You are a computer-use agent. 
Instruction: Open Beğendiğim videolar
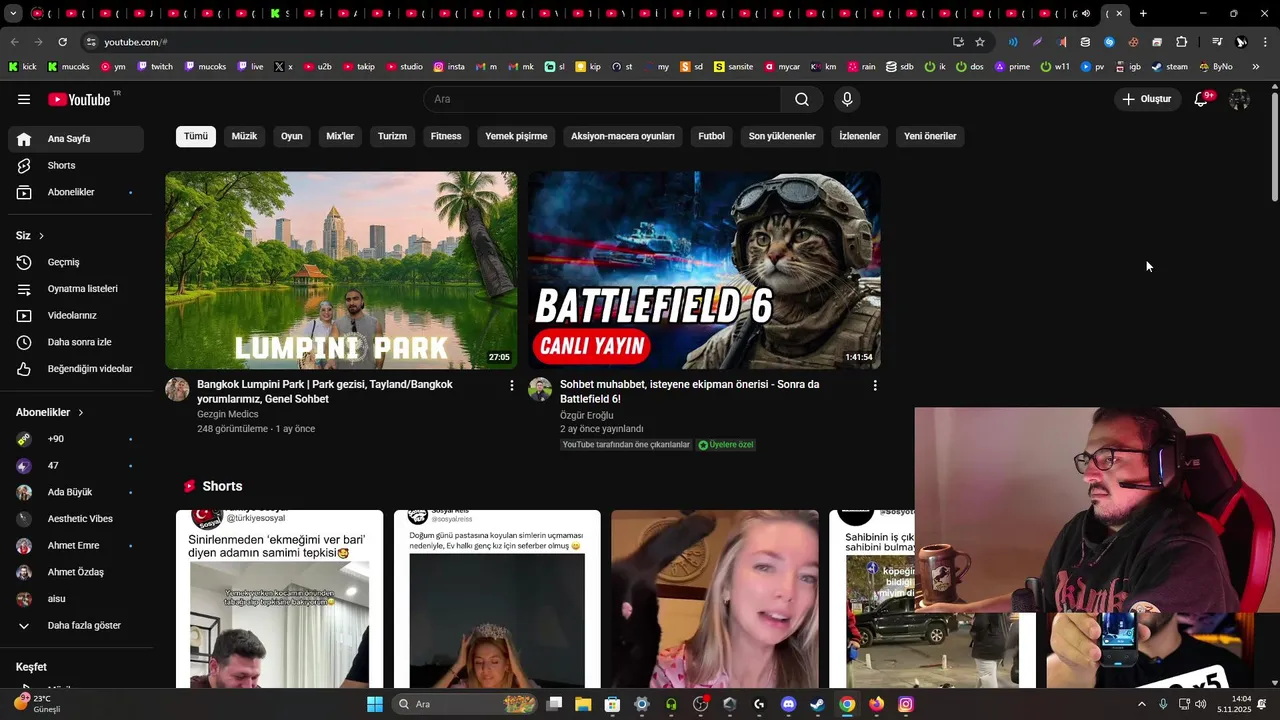point(76,369)
